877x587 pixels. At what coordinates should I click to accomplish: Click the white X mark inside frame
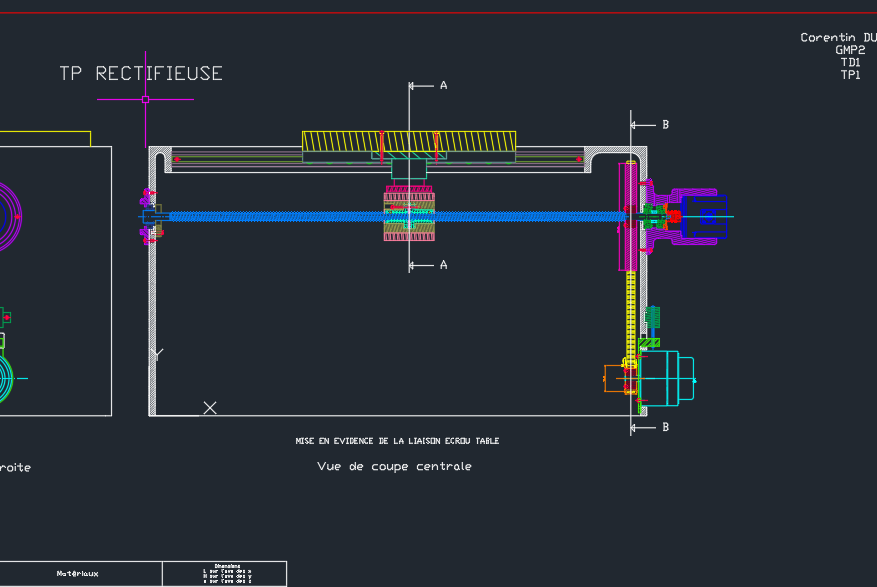pyautogui.click(x=210, y=407)
